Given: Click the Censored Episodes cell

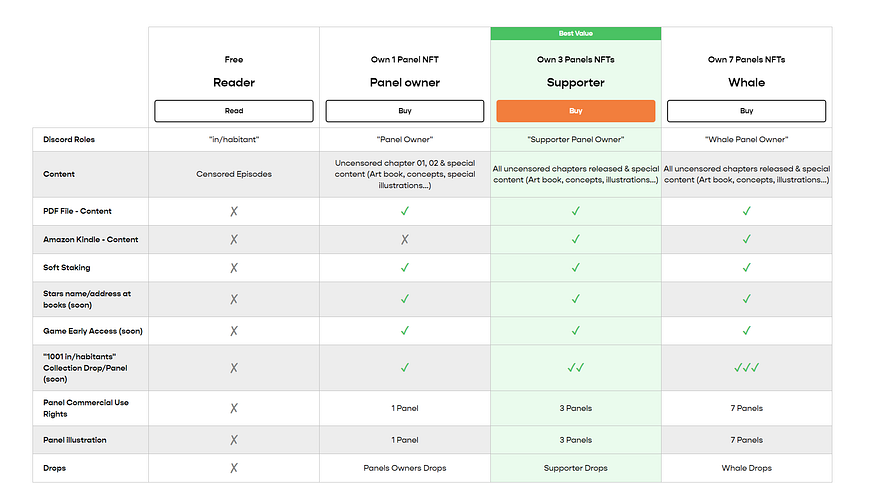Looking at the screenshot, I should [x=234, y=174].
